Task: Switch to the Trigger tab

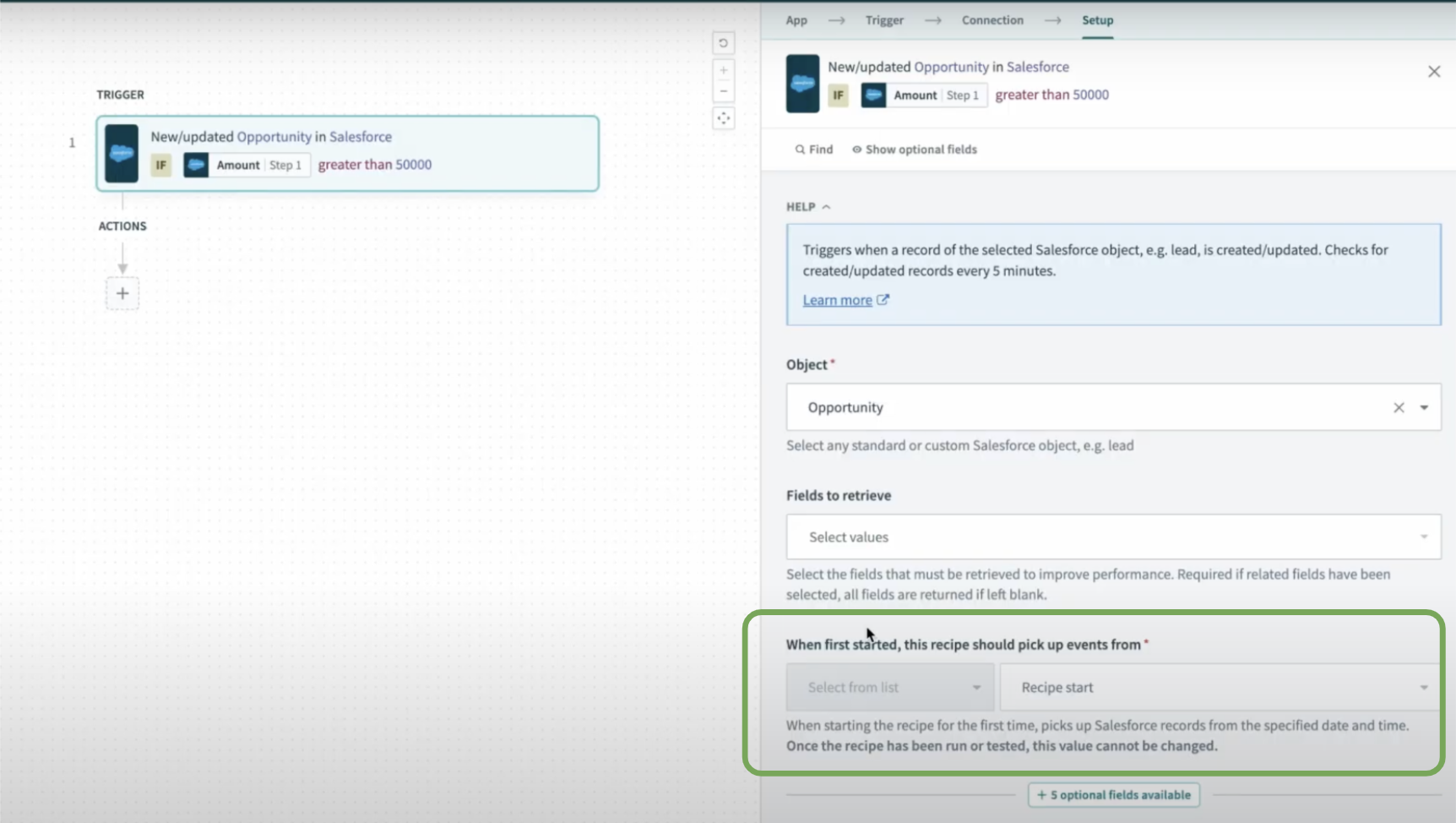Action: pos(883,20)
